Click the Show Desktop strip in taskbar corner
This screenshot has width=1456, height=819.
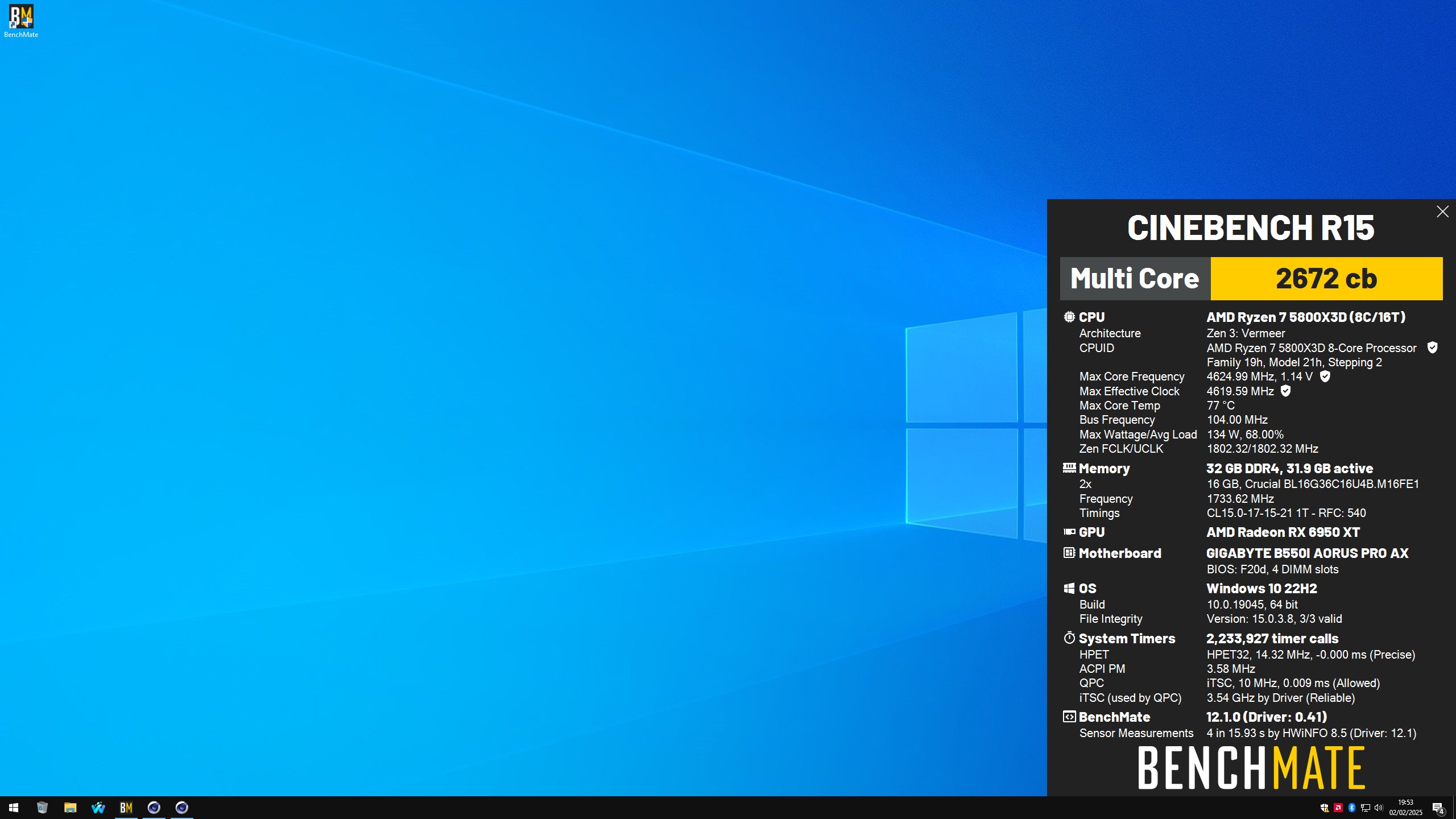click(1454, 808)
